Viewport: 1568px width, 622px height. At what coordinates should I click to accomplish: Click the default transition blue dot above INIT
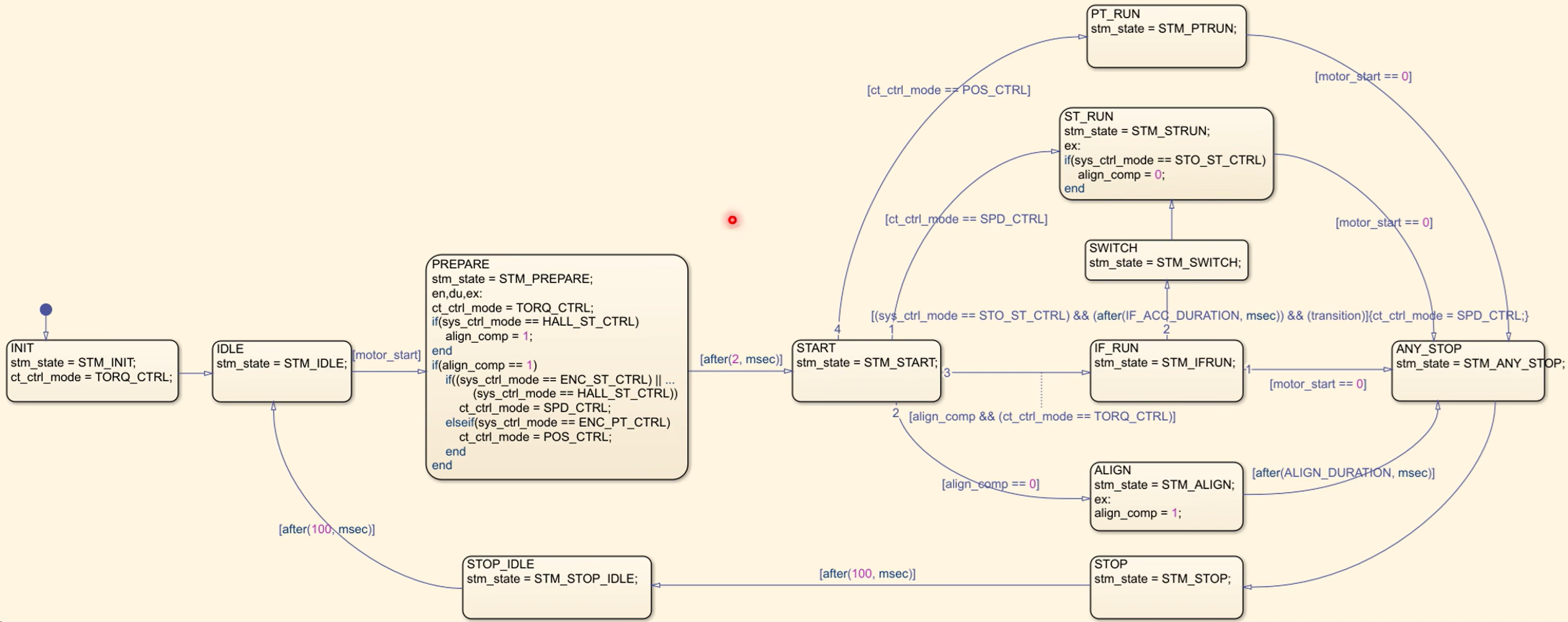tap(46, 309)
